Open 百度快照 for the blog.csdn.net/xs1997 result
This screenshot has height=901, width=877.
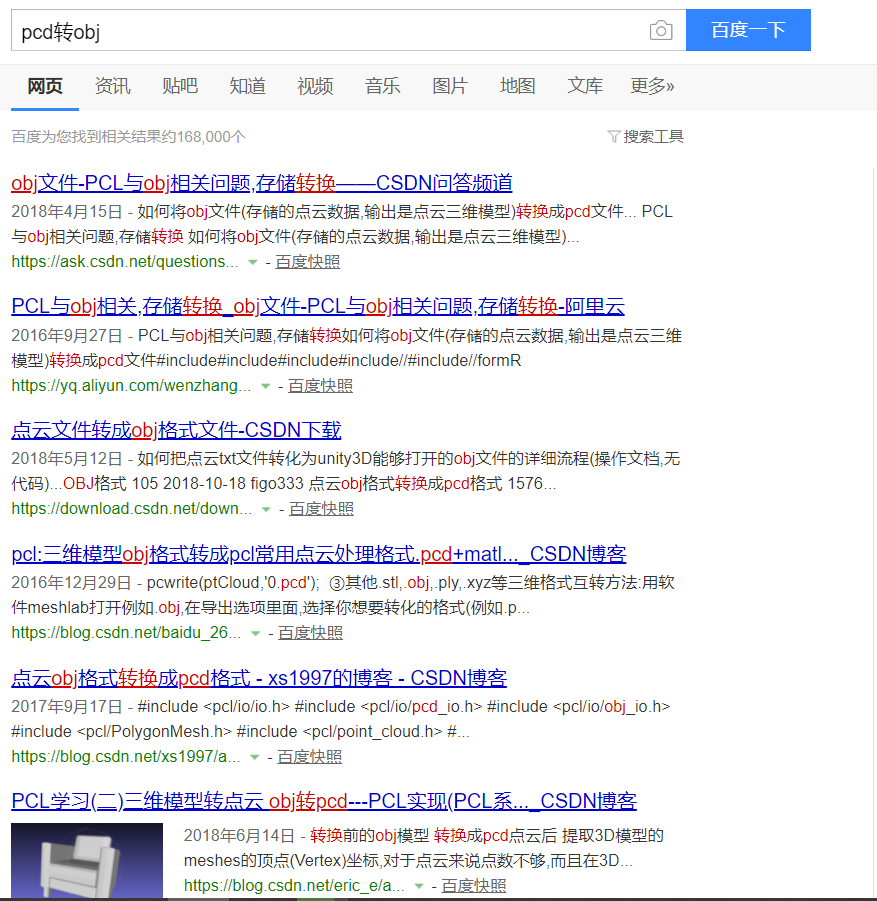point(309,756)
